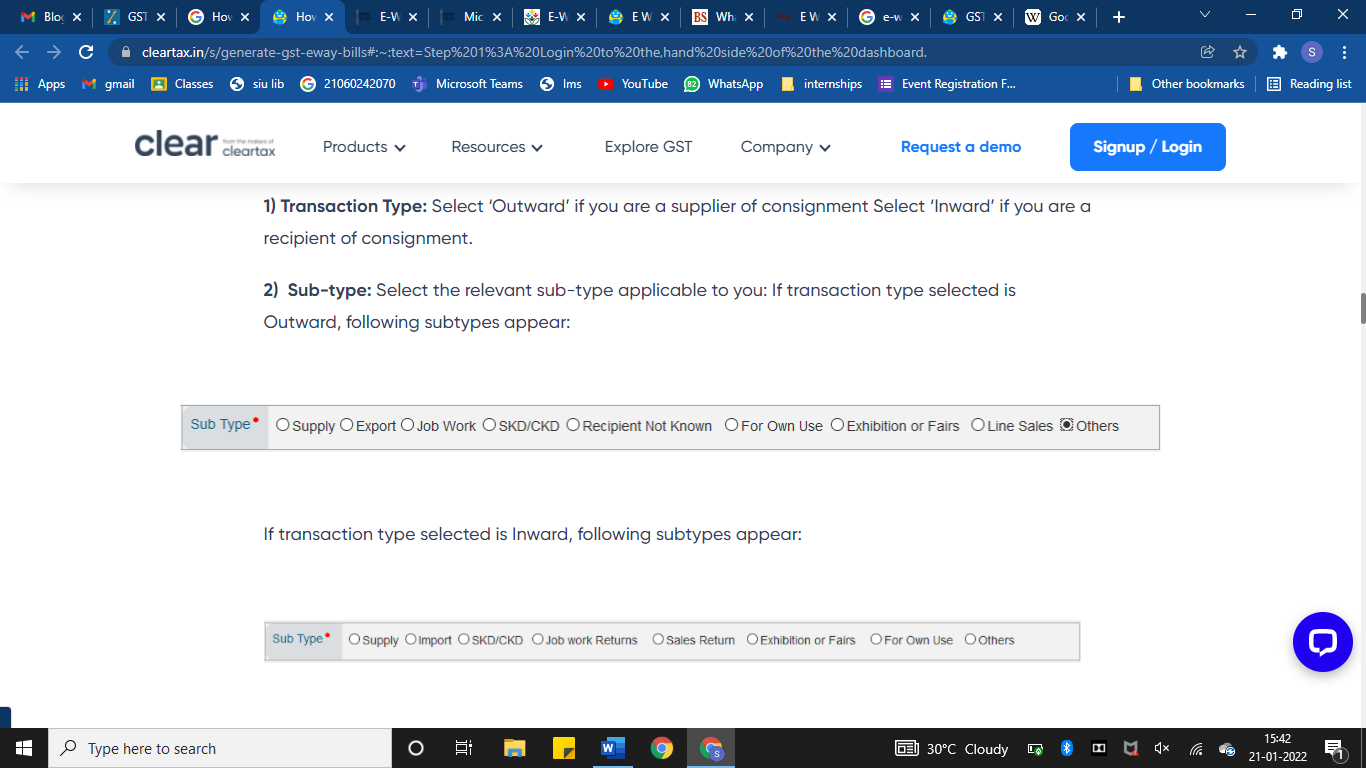Click the Clear by Cleartax logo

coord(205,146)
